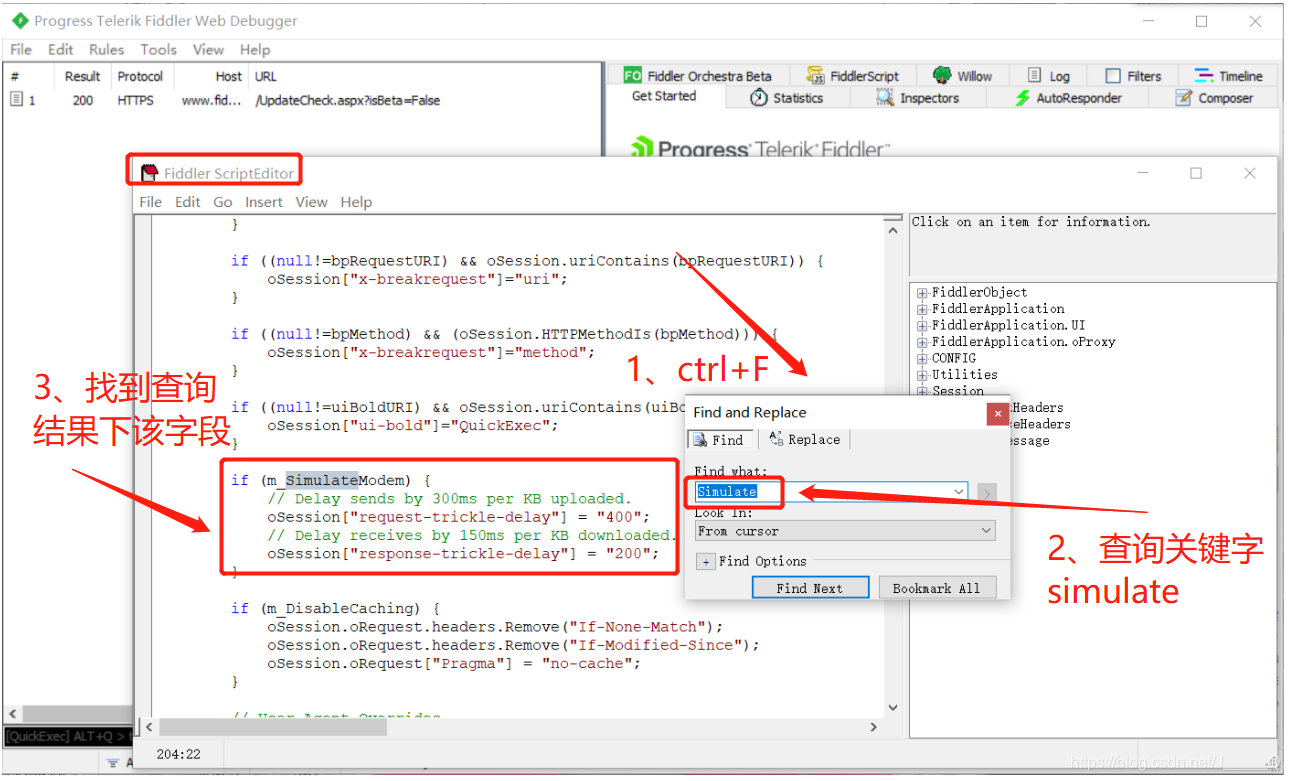Viewport: 1290px width, 781px height.
Task: Open Help menu in ScriptEditor window
Action: pos(356,201)
